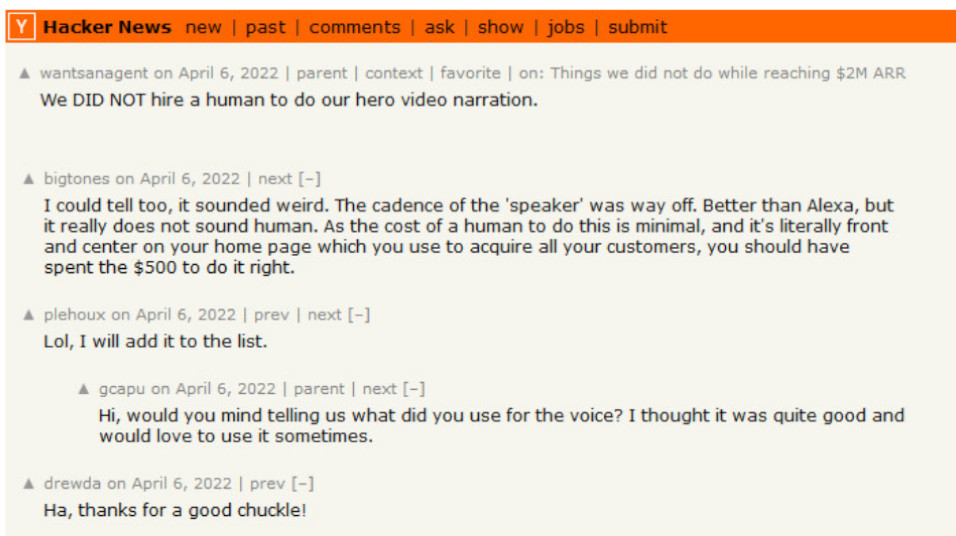Upvote the wantsanagent comment

tap(25, 74)
